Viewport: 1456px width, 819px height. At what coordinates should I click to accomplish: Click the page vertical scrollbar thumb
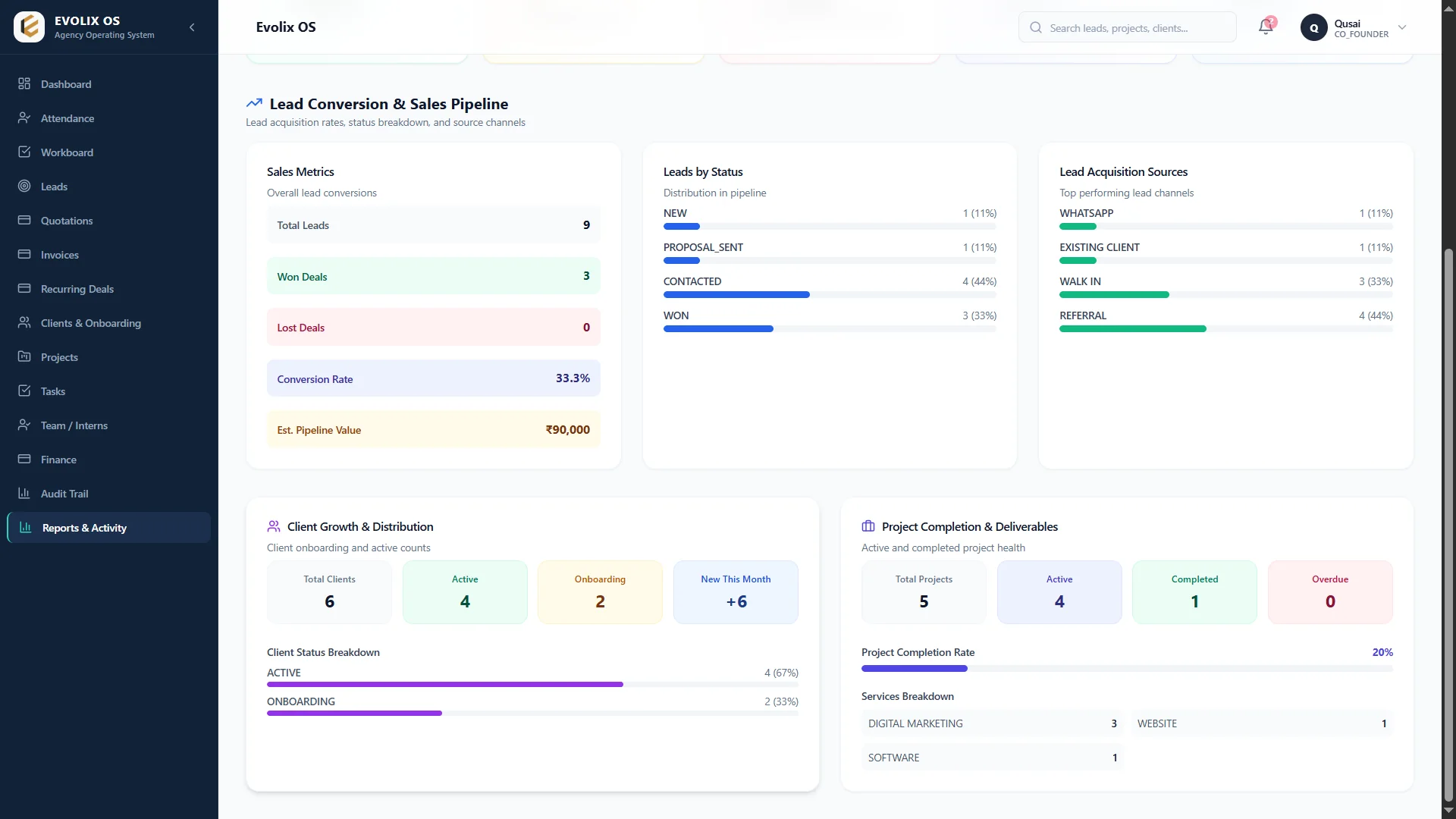[1448, 523]
